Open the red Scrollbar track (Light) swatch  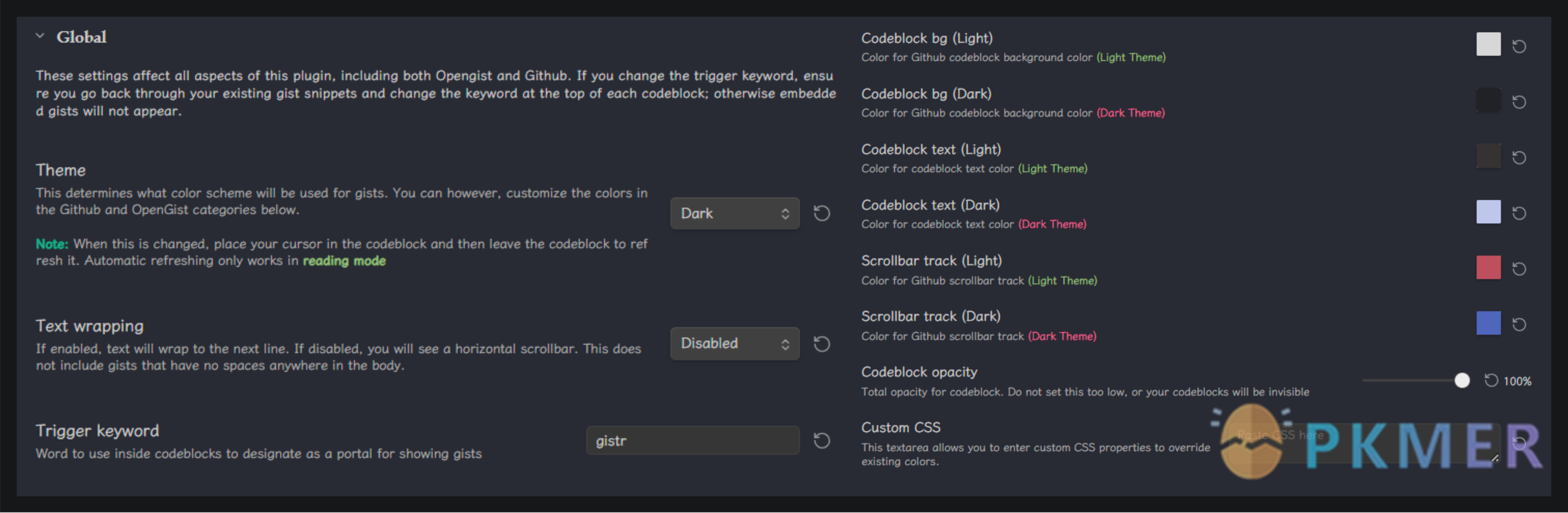[1488, 268]
